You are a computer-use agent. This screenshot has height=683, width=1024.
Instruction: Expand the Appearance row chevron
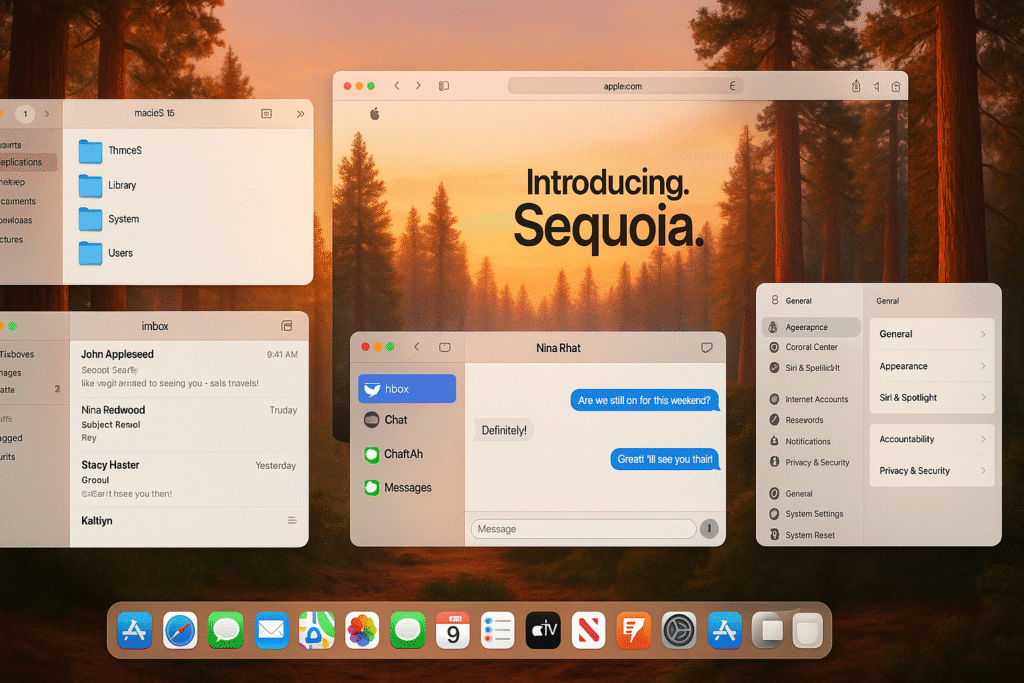tap(983, 366)
